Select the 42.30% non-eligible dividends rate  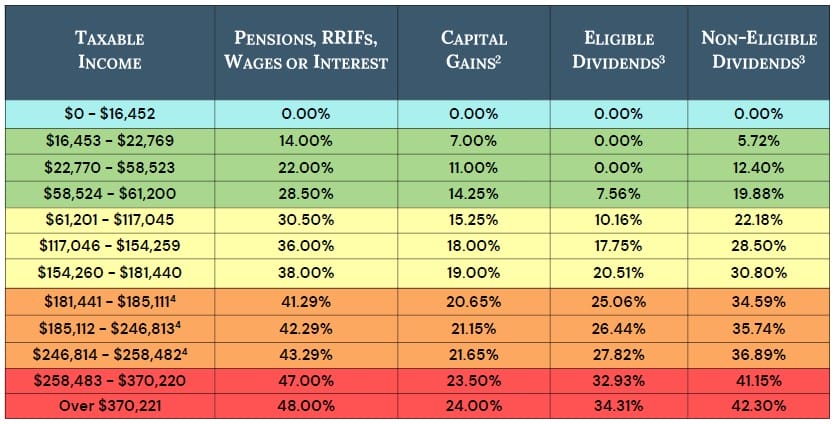pos(757,406)
